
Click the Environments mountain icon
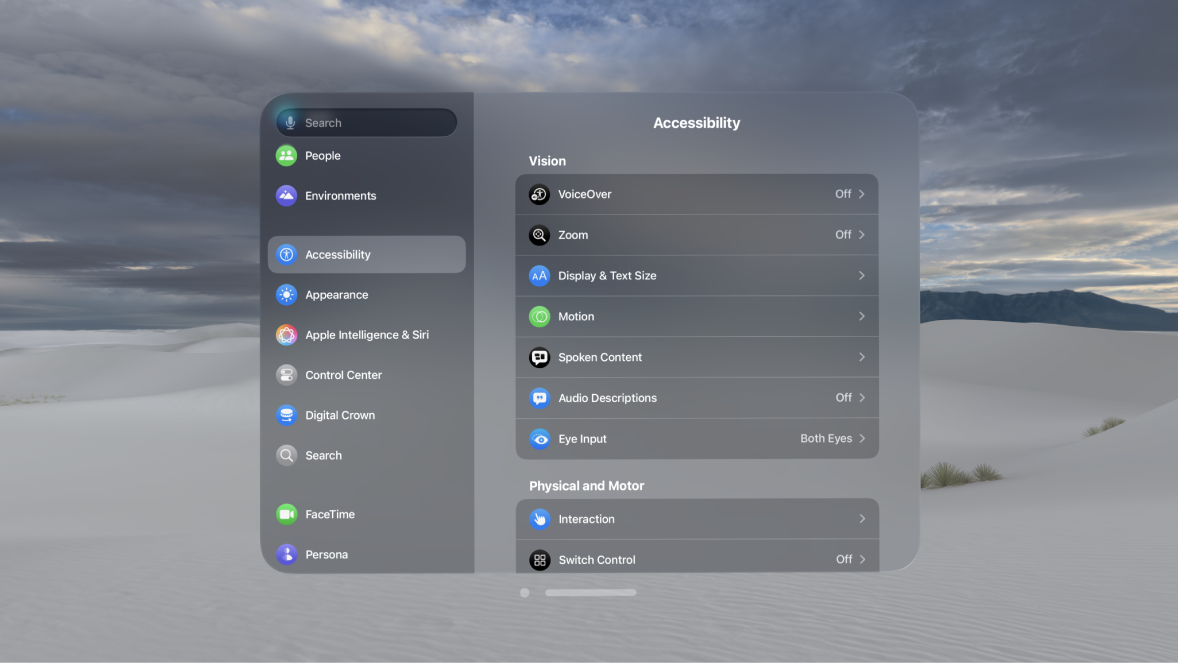286,195
